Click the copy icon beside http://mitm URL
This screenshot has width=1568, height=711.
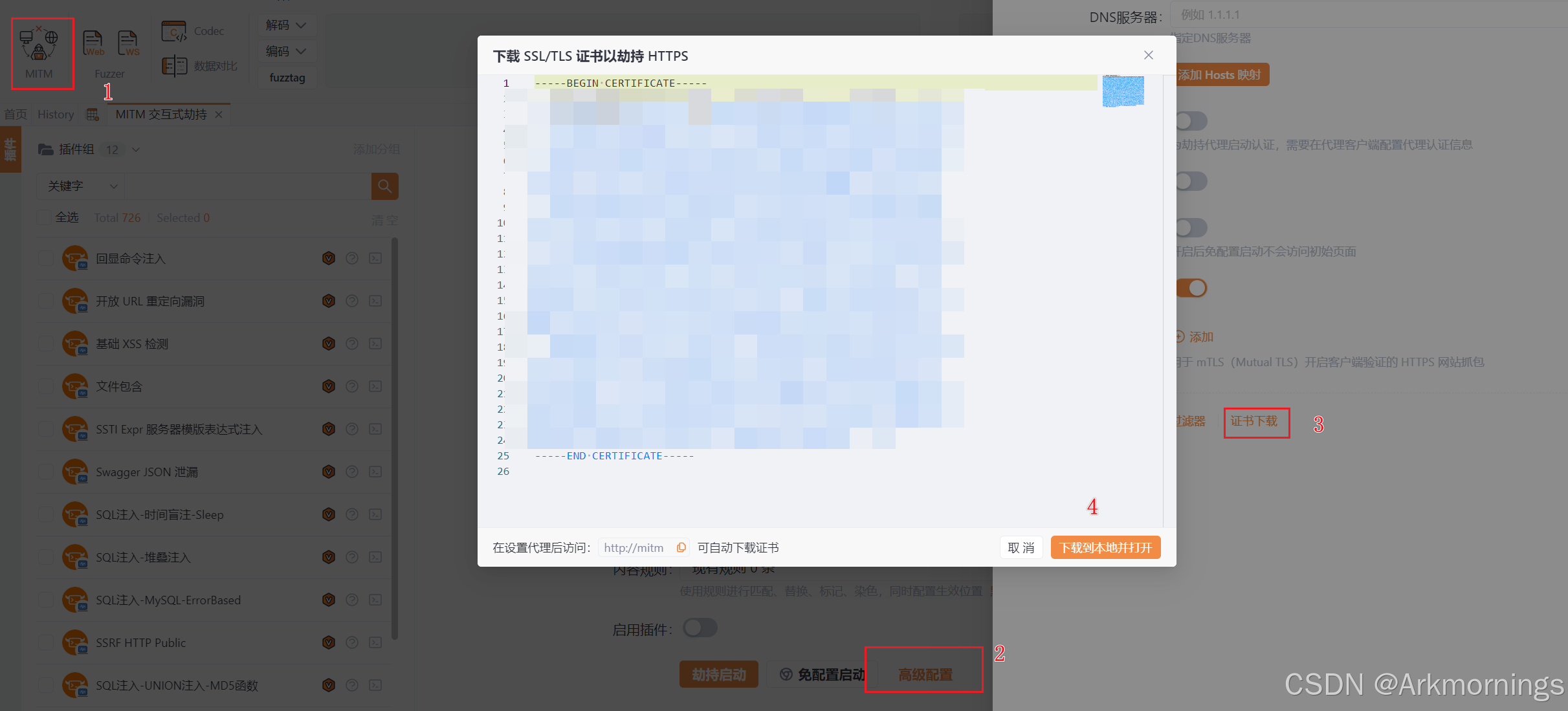tap(681, 547)
